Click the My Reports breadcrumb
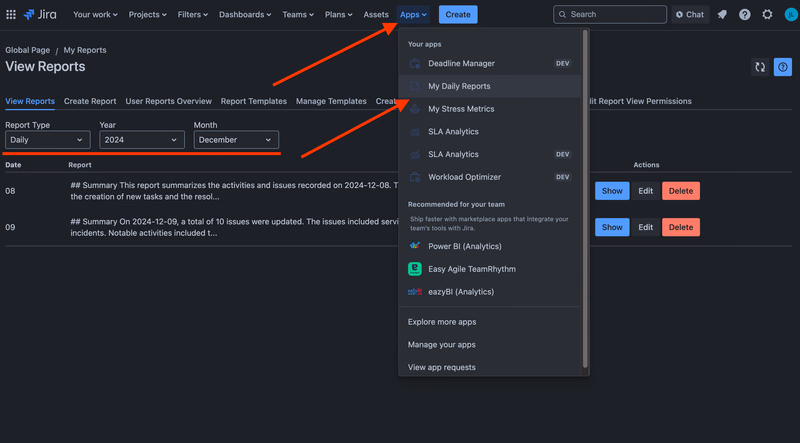800x443 pixels. click(85, 50)
